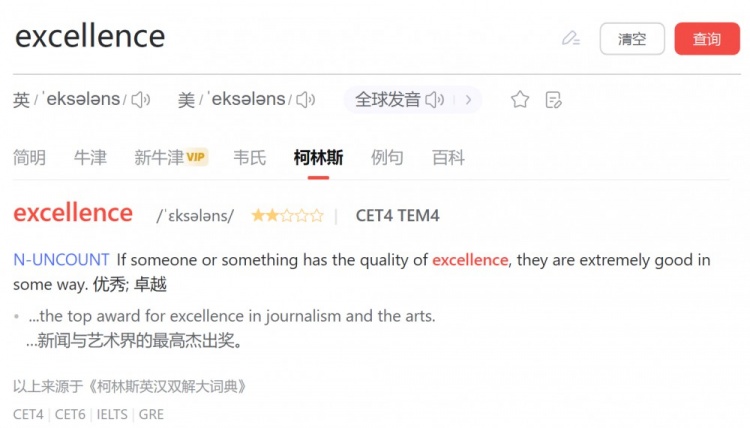Open the word notes icon

[553, 99]
